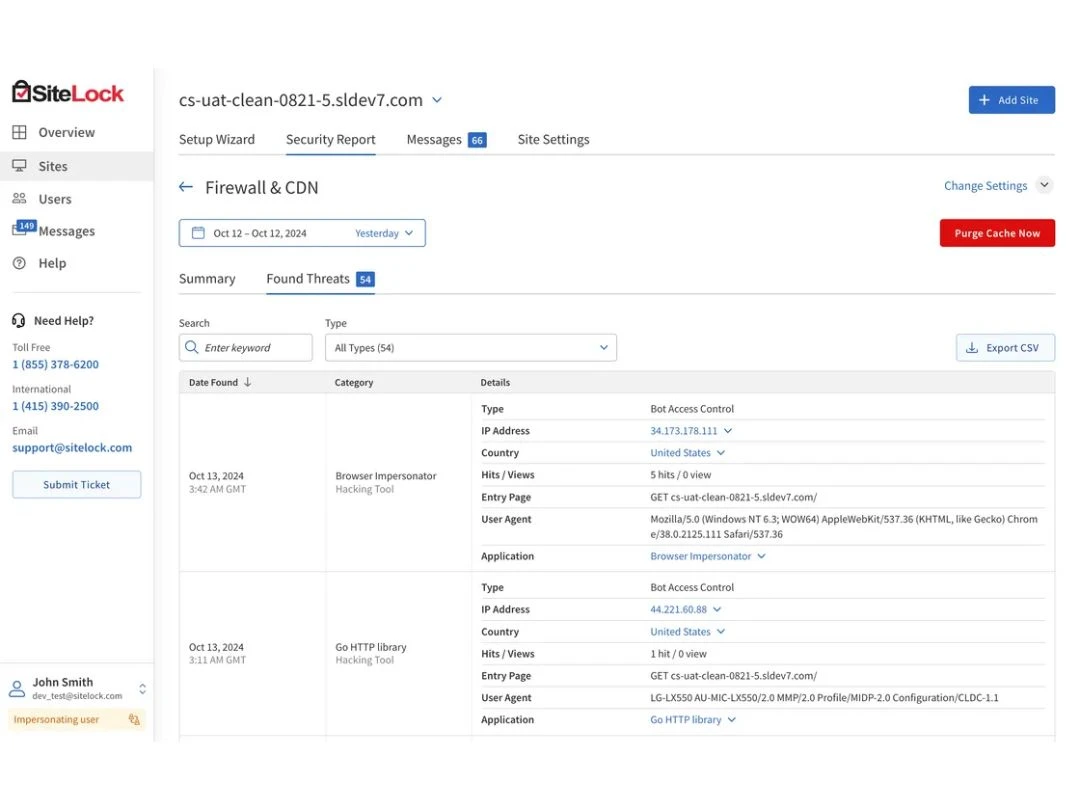The width and height of the screenshot is (1080, 810).
Task: Open the Messages tab with 66 badge
Action: coord(446,139)
